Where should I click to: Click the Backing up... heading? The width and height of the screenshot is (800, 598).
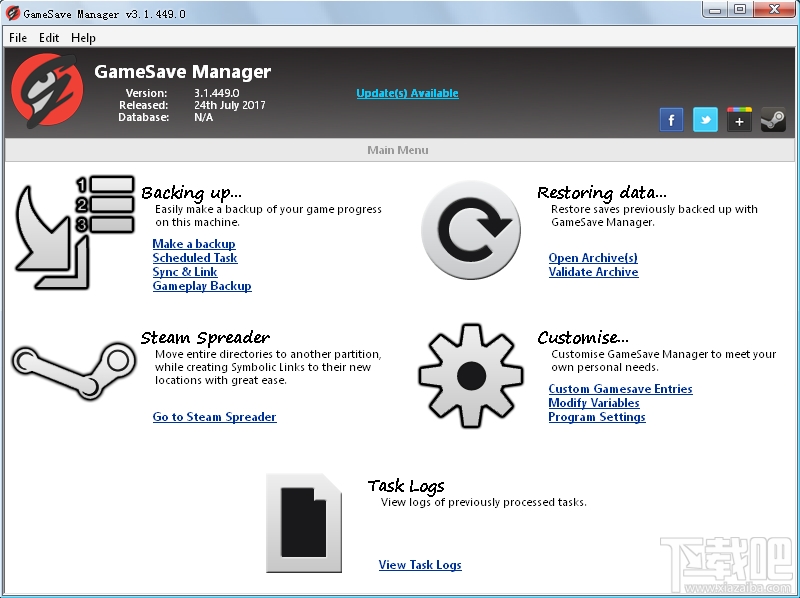tap(191, 193)
